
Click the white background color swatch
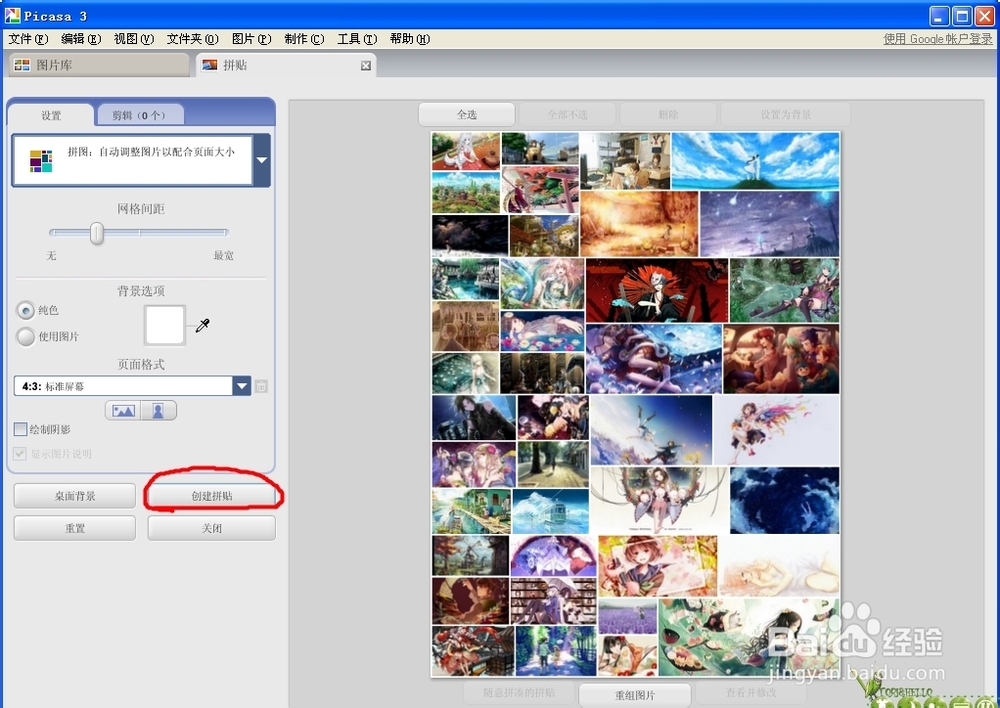(165, 325)
